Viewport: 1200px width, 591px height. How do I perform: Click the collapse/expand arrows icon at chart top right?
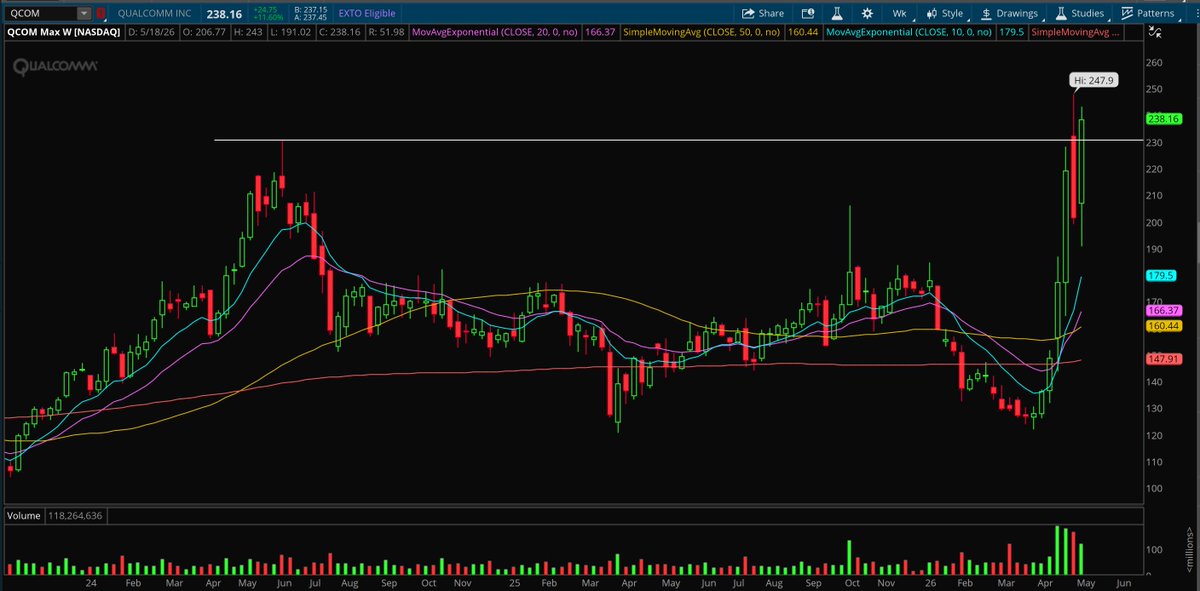click(1156, 33)
